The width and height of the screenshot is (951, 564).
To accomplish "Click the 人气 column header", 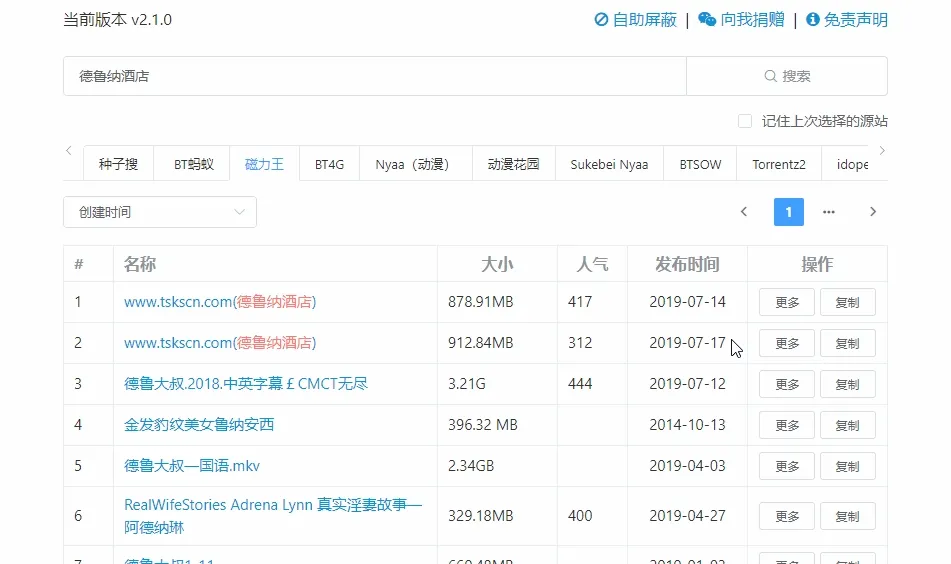I will [x=592, y=264].
